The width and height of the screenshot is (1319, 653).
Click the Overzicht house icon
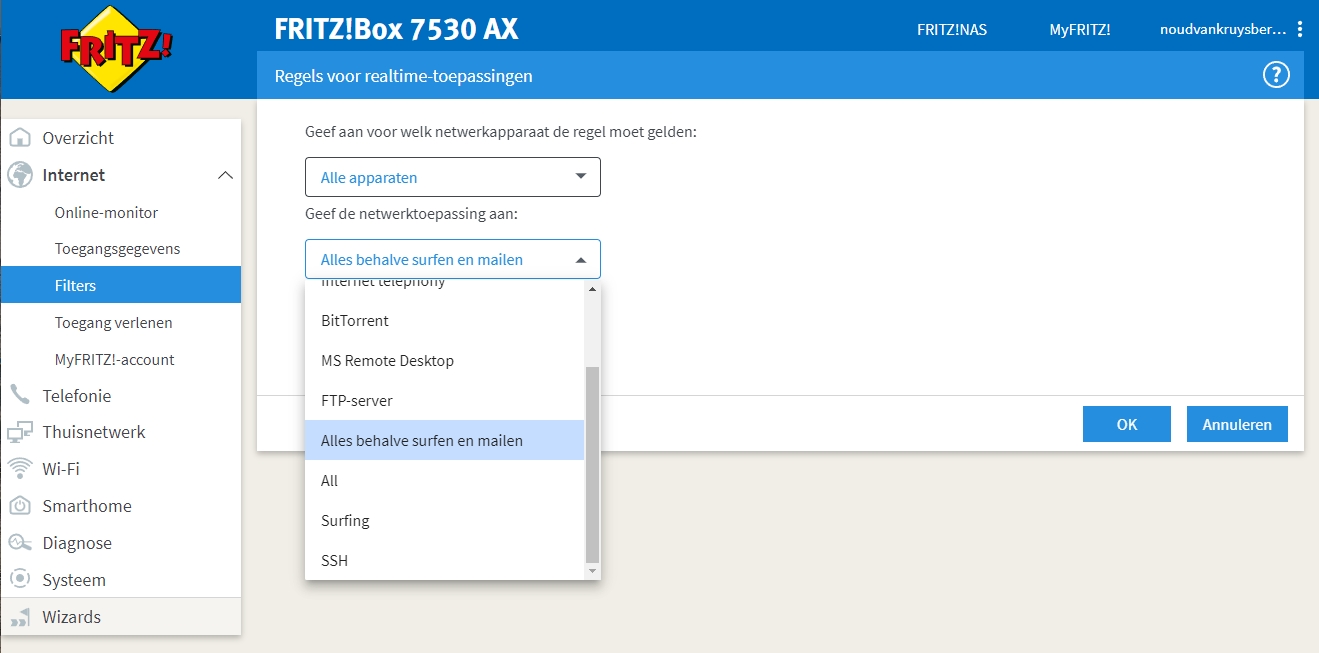coord(20,138)
